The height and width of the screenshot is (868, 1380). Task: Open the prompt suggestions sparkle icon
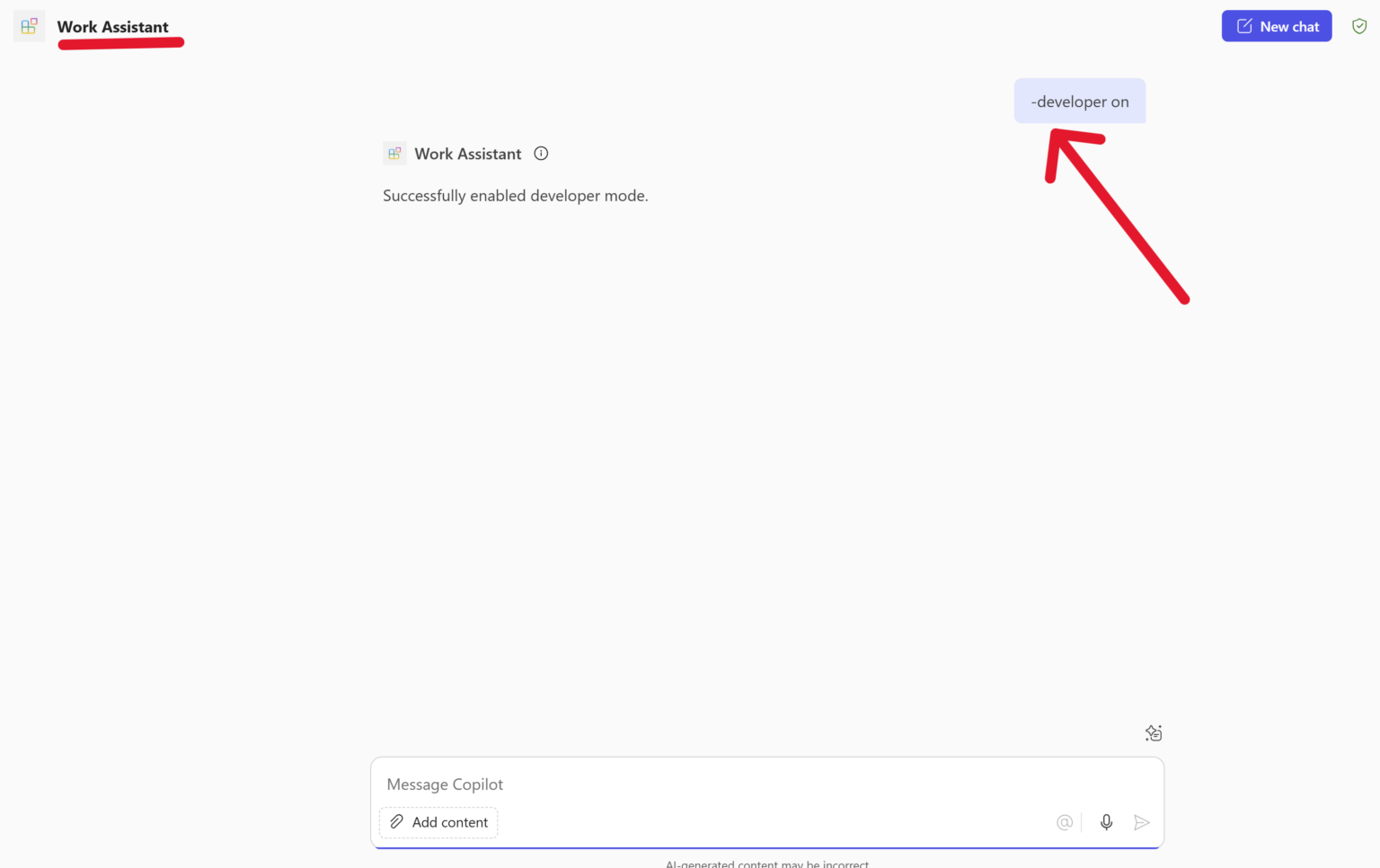(1154, 732)
